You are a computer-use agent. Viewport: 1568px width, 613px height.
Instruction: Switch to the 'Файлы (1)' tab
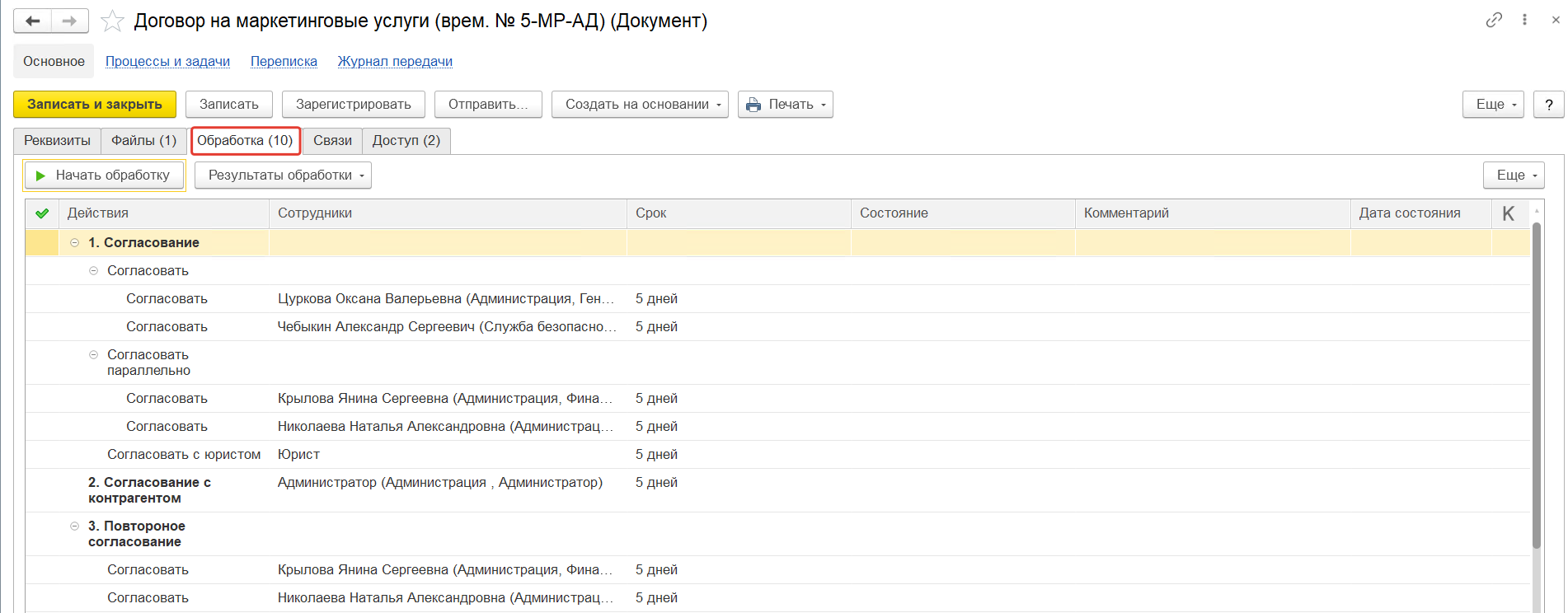(x=144, y=141)
